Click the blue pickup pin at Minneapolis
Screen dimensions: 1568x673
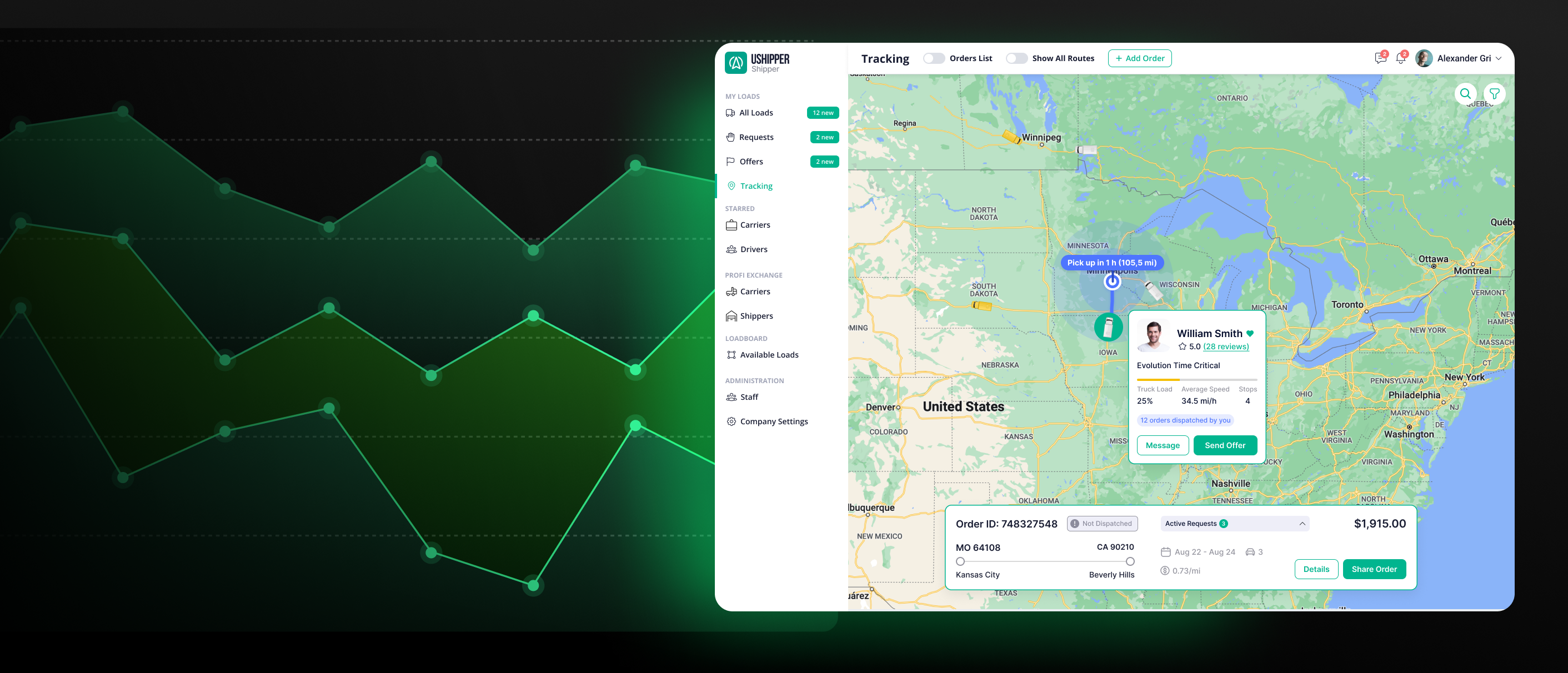(x=1112, y=281)
